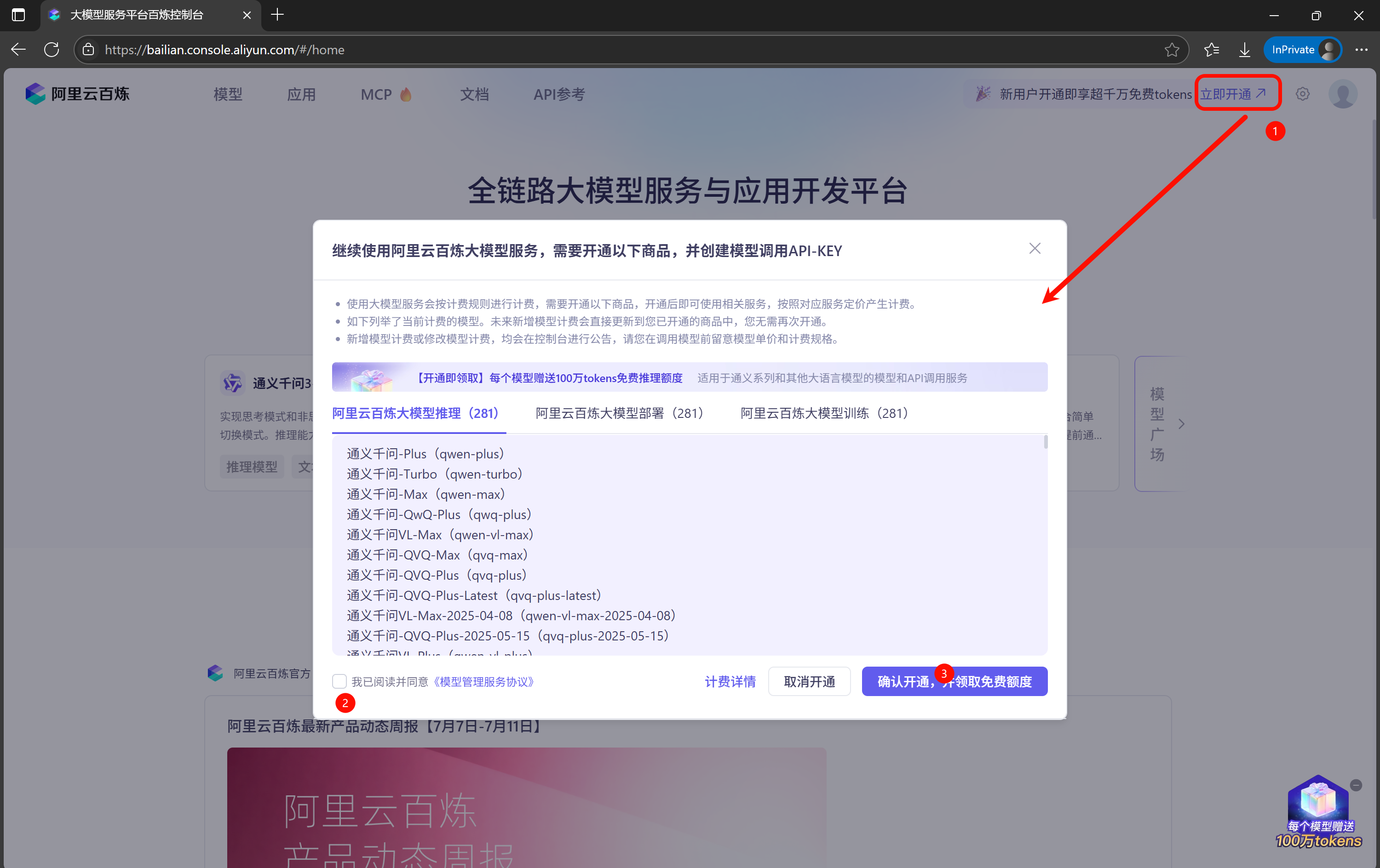Click the user avatar icon in header
Screen dimensions: 1380x868
tap(1342, 94)
